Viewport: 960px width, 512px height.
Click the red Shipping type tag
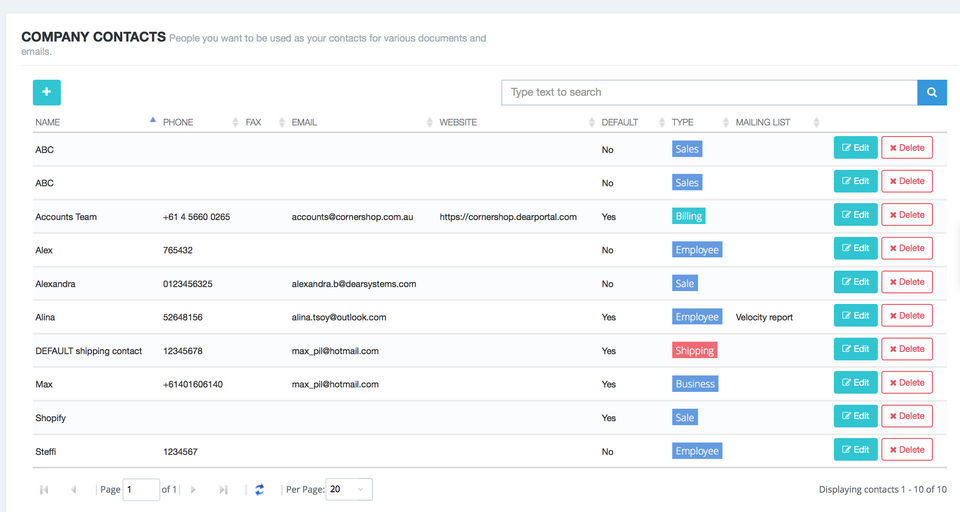[x=694, y=350]
